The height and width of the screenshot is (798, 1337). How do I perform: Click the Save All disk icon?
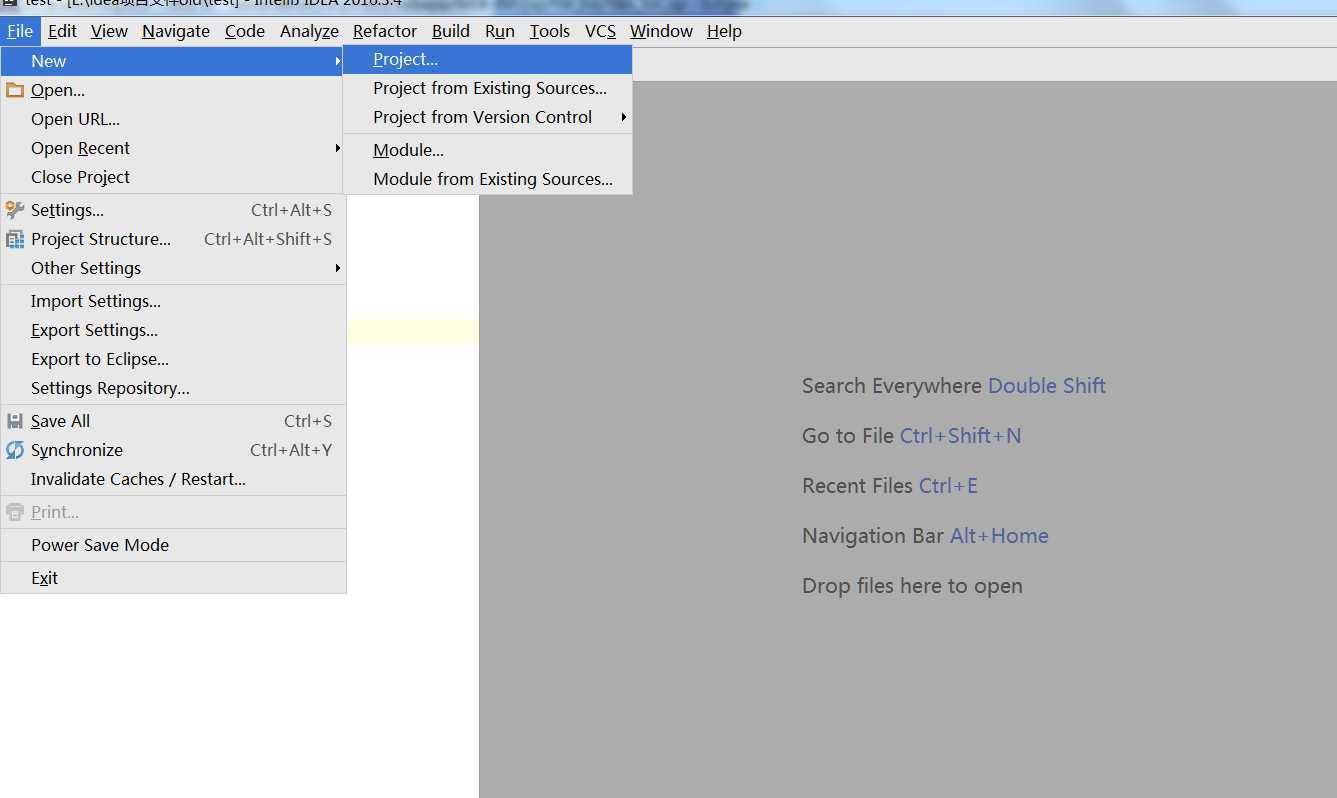pos(14,421)
